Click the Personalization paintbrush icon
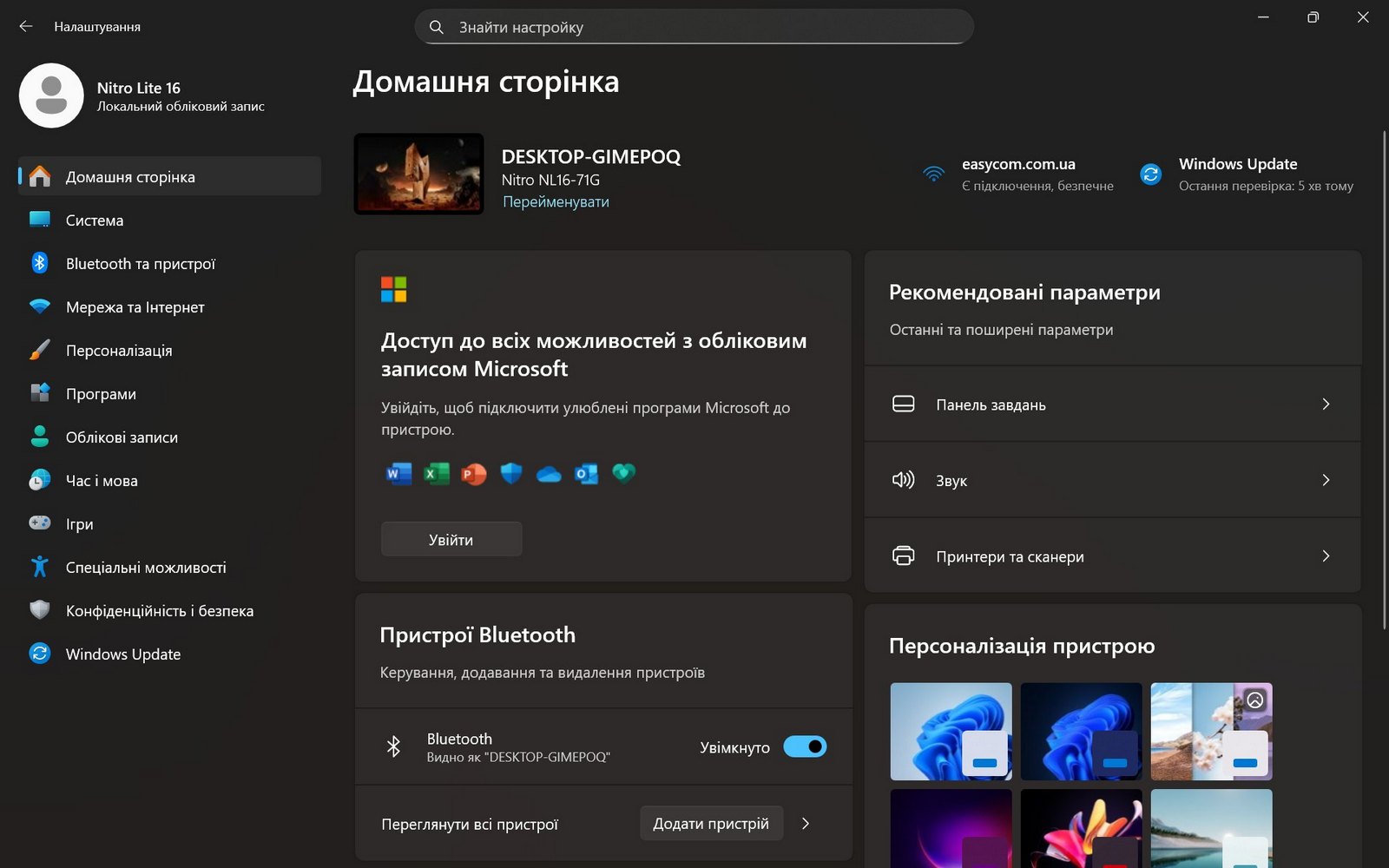The image size is (1389, 868). click(40, 350)
